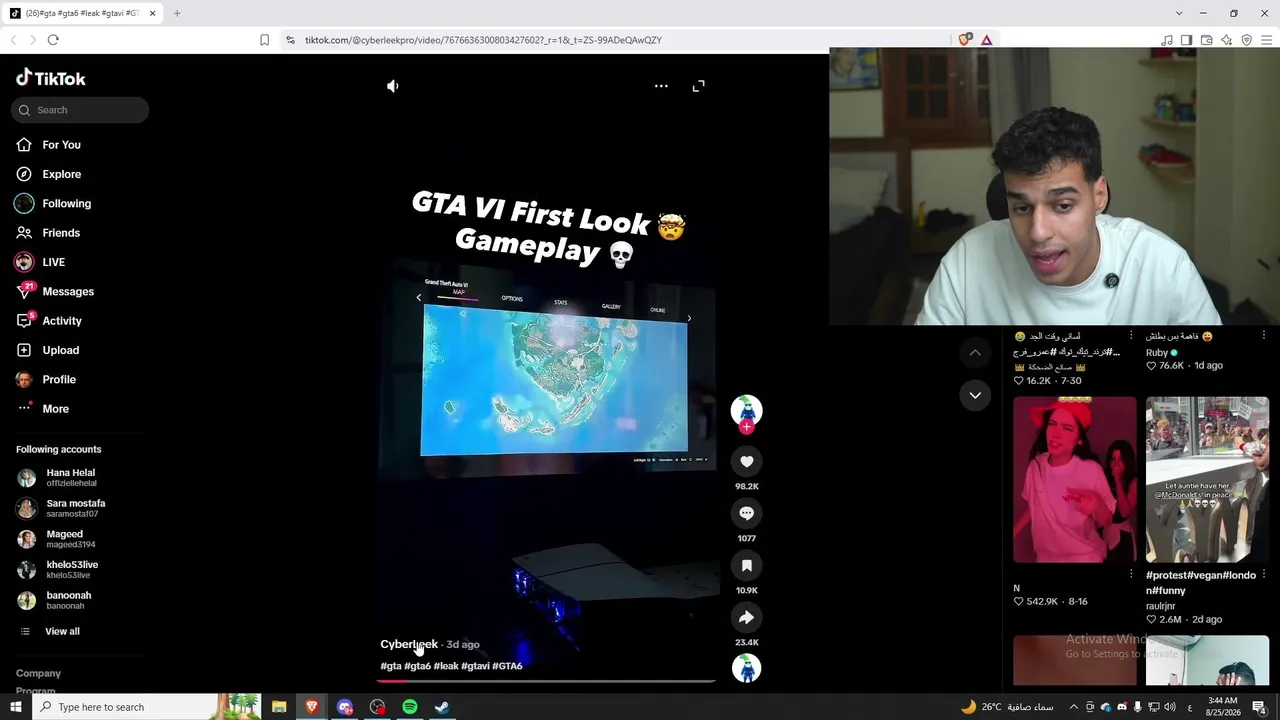Expand the tab search dropdown
Image resolution: width=1280 pixels, height=720 pixels.
pos(1179,13)
